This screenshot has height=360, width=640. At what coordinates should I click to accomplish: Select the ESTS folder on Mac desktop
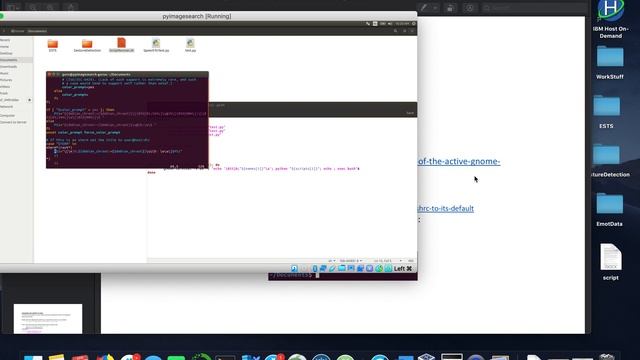click(607, 111)
